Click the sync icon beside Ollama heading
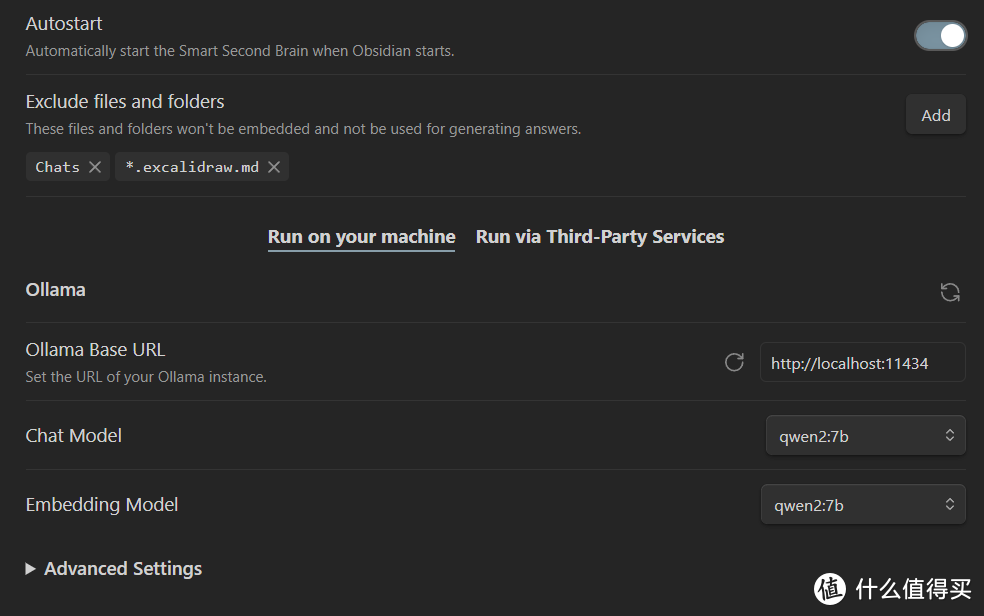This screenshot has height=616, width=984. pos(950,292)
